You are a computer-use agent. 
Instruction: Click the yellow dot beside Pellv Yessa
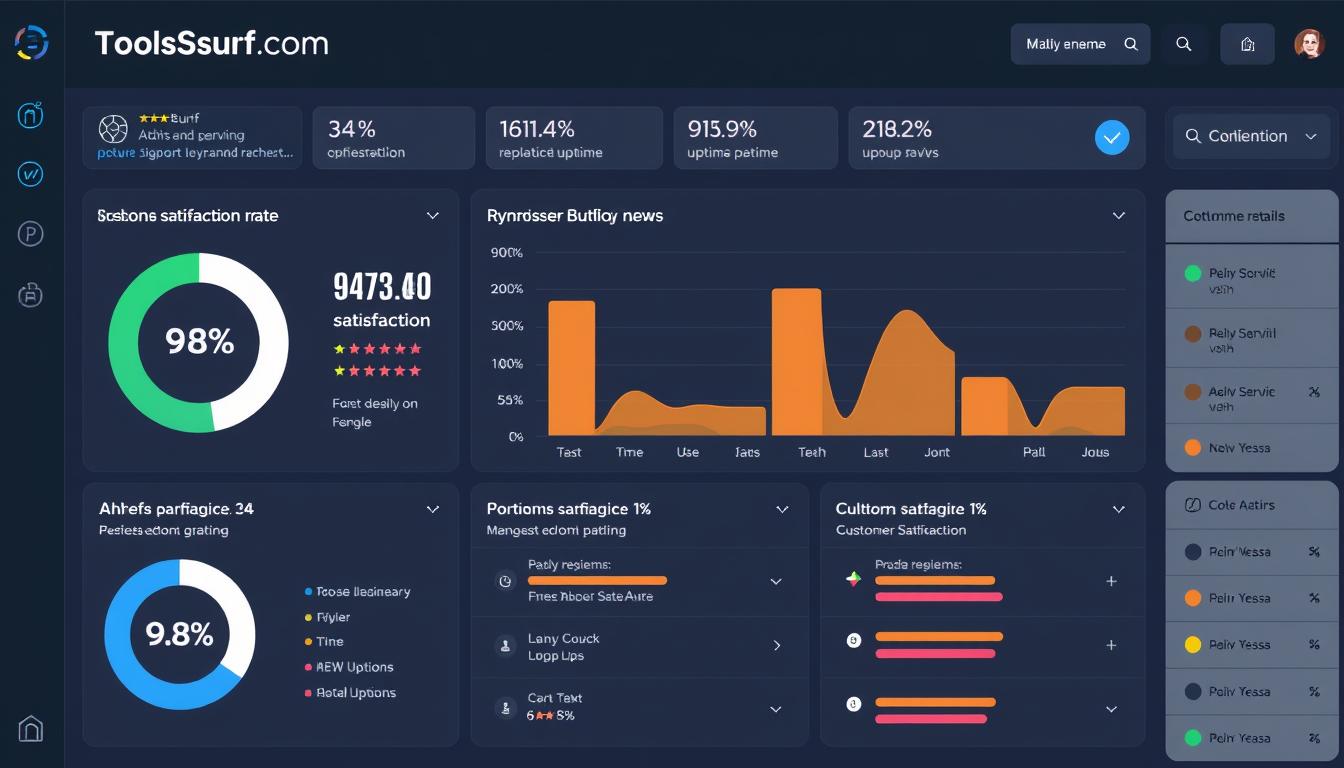tap(1192, 645)
